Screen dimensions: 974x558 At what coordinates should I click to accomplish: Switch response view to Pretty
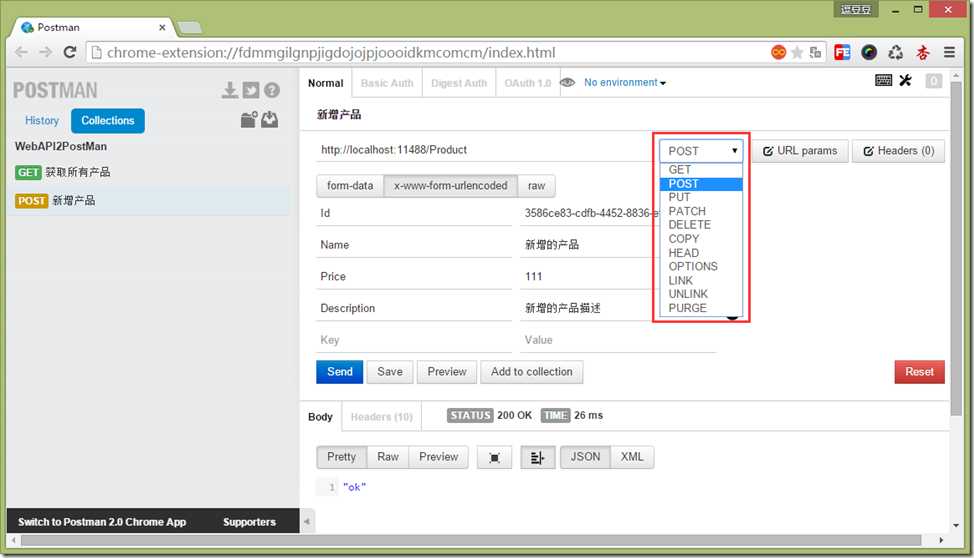[342, 457]
